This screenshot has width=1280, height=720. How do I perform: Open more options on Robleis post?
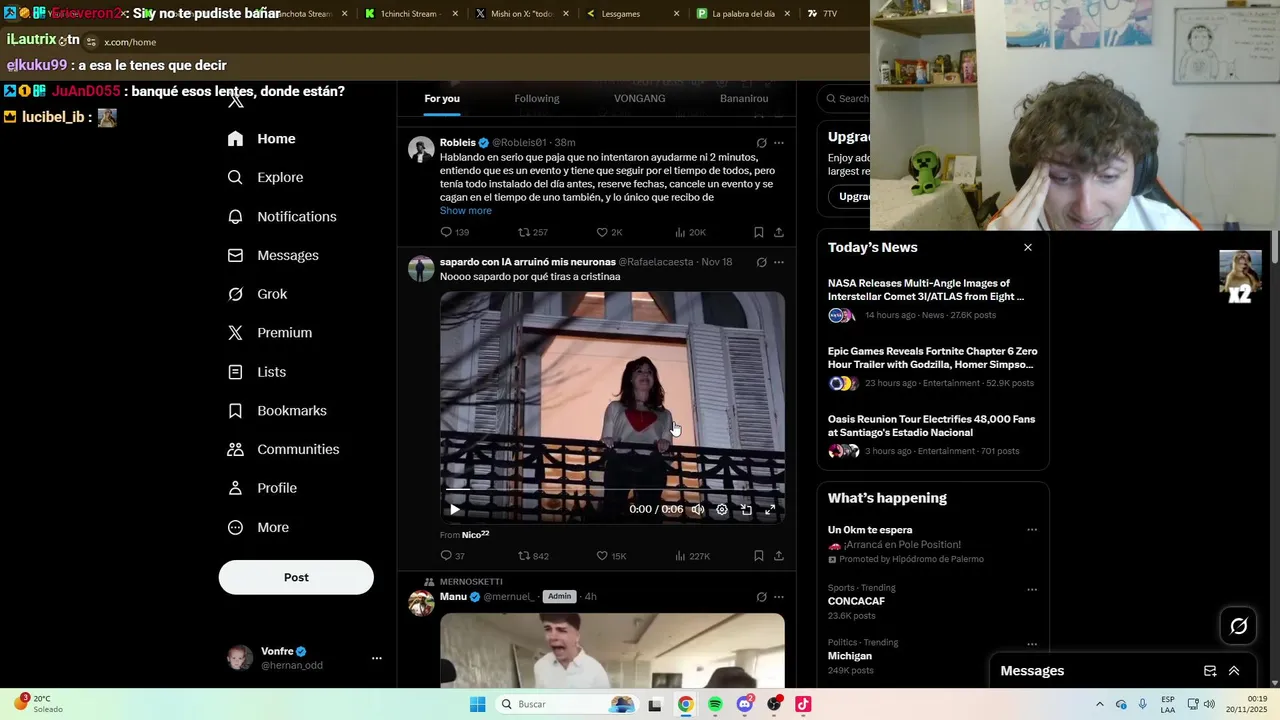[x=779, y=143]
